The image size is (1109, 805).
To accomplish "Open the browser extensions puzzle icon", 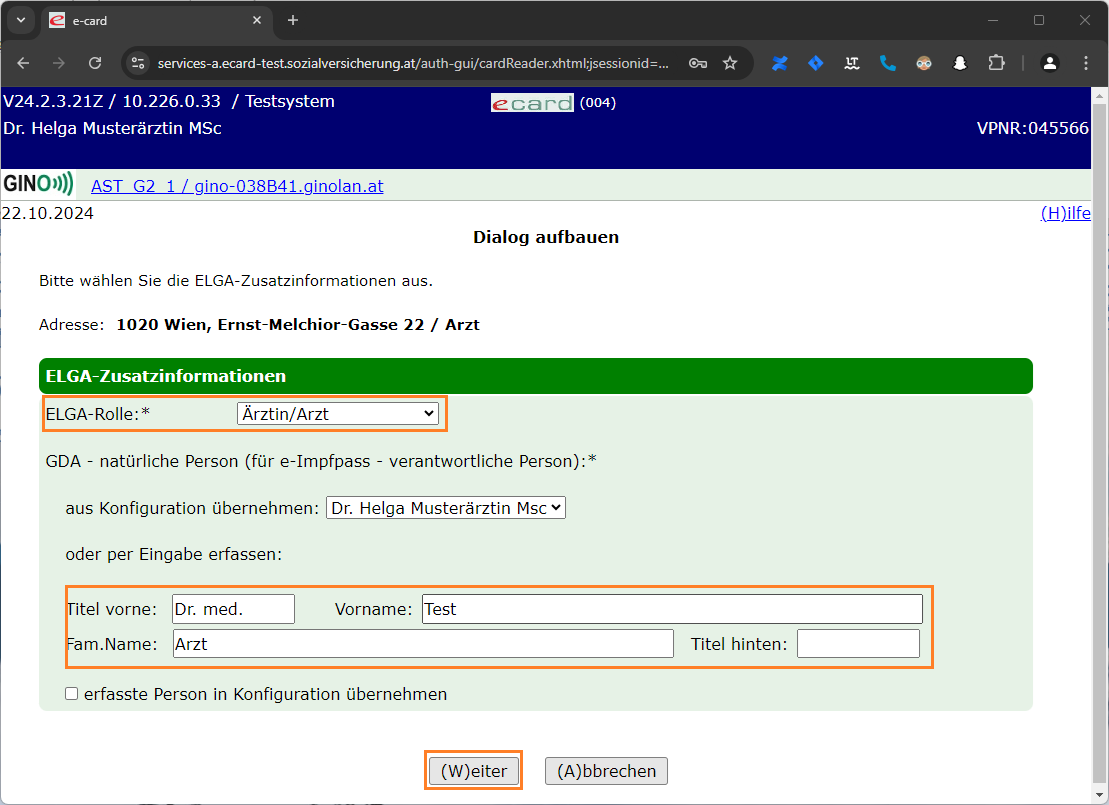I will pos(995,63).
